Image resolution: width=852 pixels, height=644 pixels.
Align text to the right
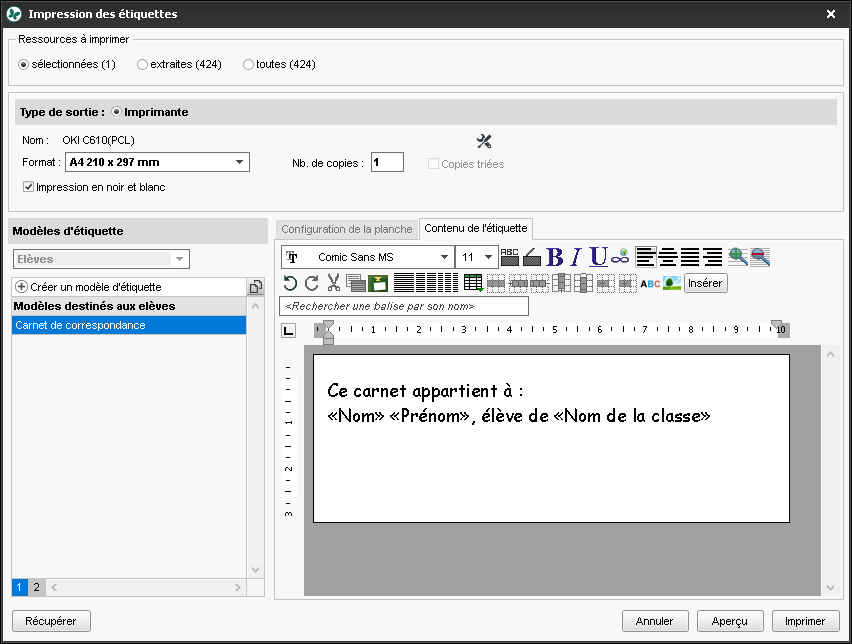coord(712,257)
